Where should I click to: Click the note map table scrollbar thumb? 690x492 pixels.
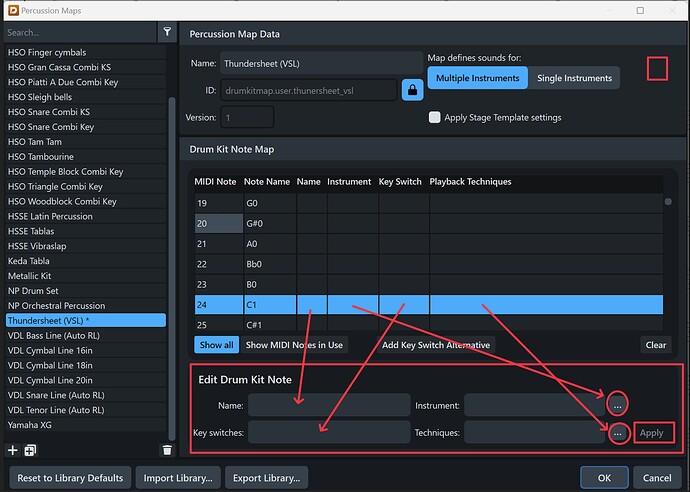(x=668, y=202)
